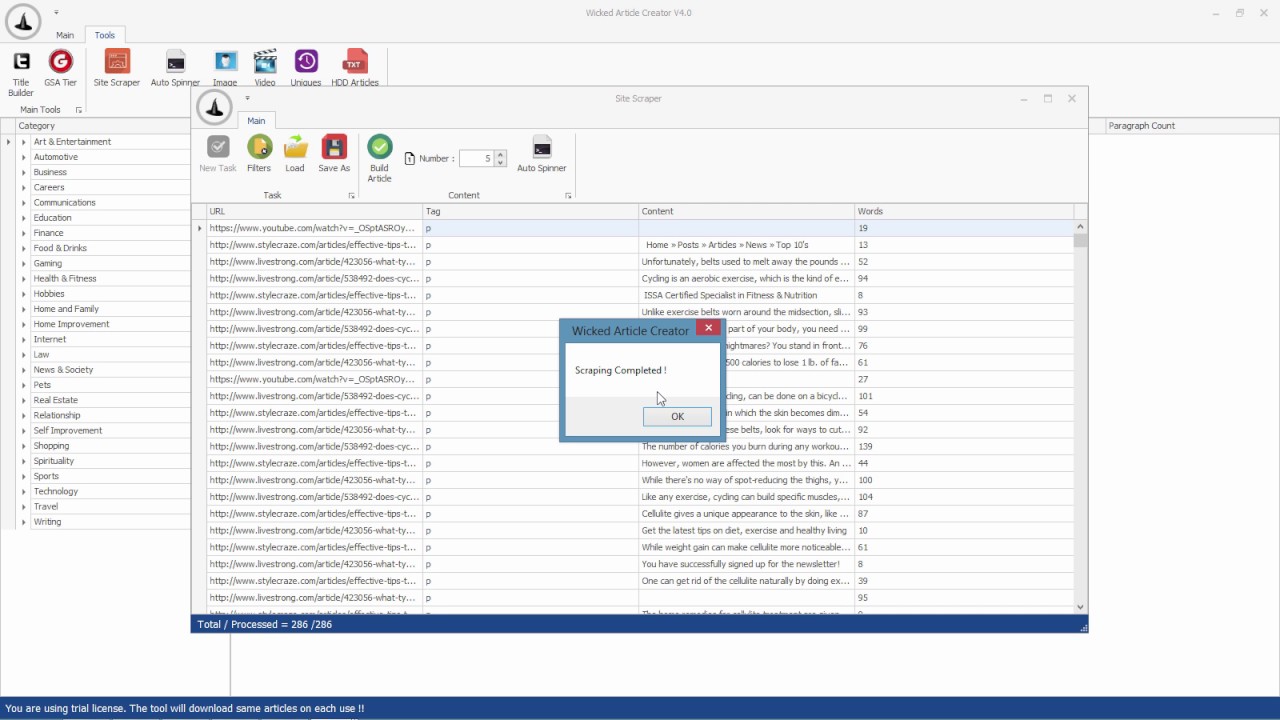Open Auto Spinner in Site Scraper ribbon
Viewport: 1280px width, 720px height.
pyautogui.click(x=542, y=154)
